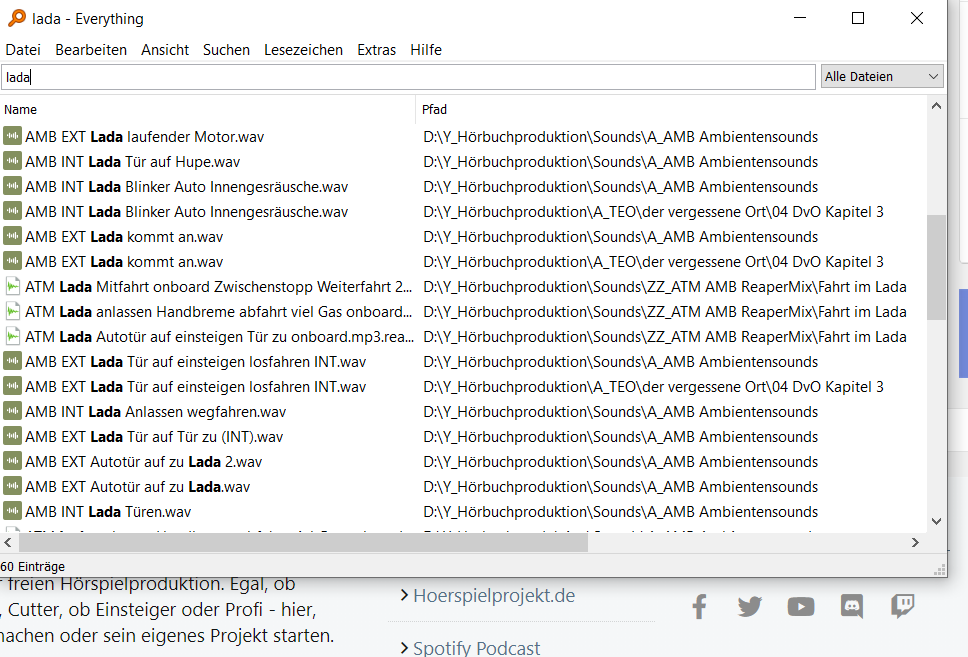
Task: Select 'AMB INT Lada Anlassen wegfahren.wav'
Action: coord(156,412)
